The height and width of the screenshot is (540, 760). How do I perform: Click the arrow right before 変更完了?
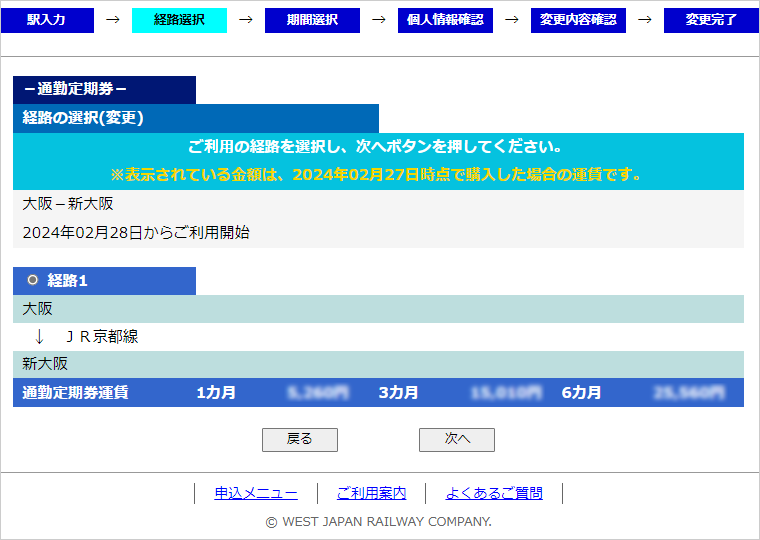644,20
